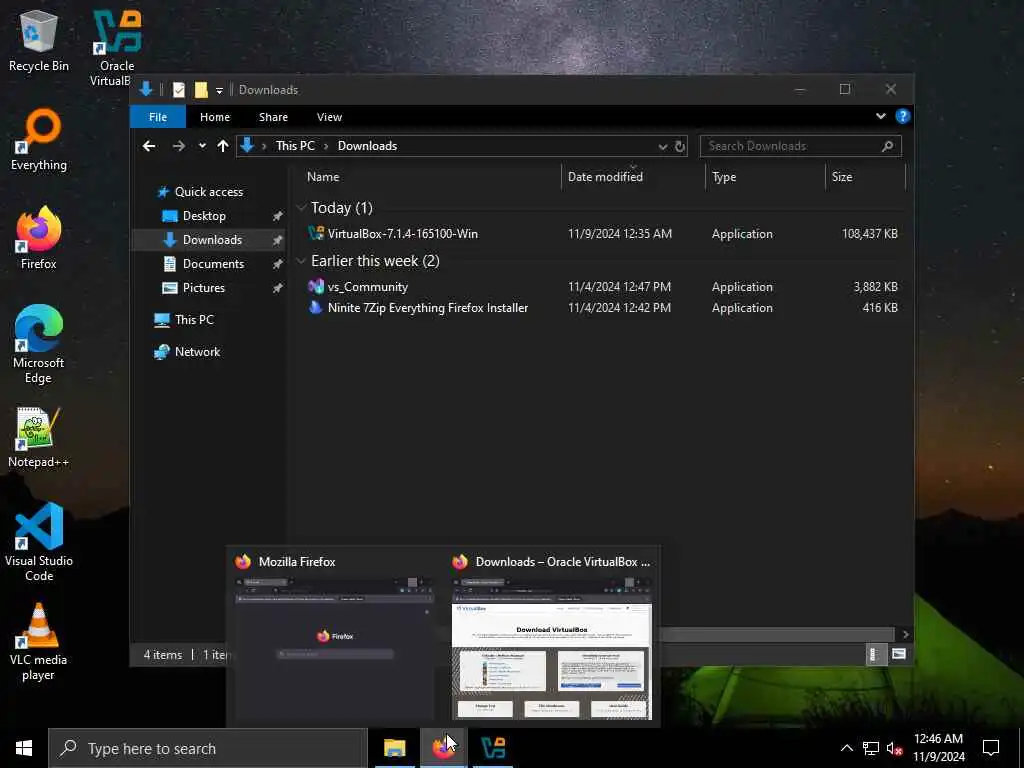The width and height of the screenshot is (1024, 768).
Task: Refresh the Downloads folder
Action: [679, 146]
